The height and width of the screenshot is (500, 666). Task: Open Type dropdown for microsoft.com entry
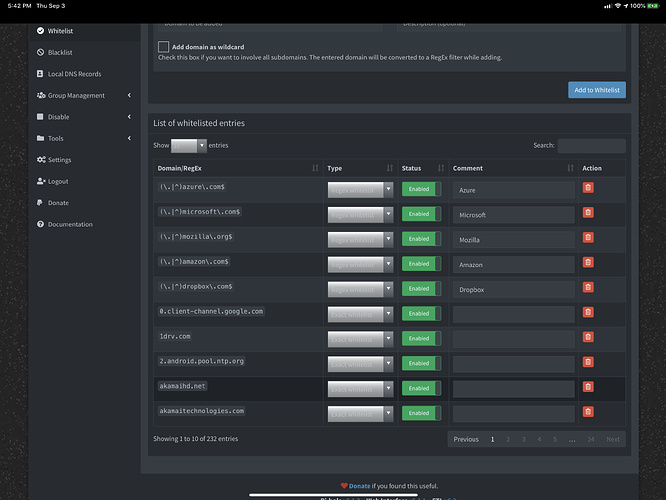tap(360, 215)
